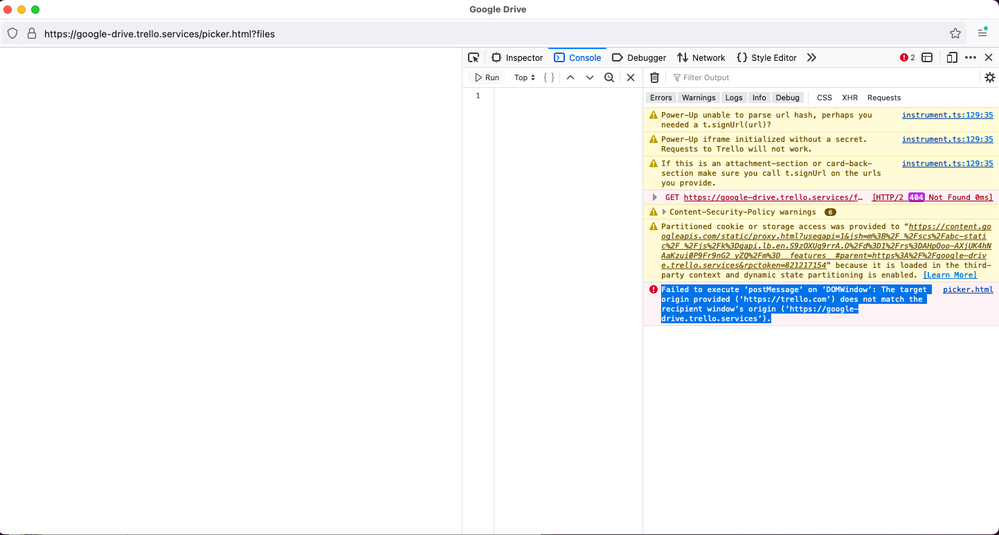The image size is (999, 535).
Task: Activate the element picker tool
Action: point(473,57)
